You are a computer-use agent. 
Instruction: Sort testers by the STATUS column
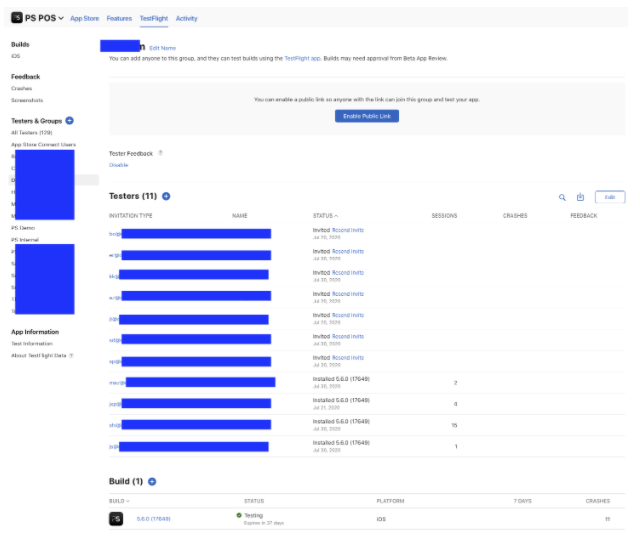click(325, 216)
